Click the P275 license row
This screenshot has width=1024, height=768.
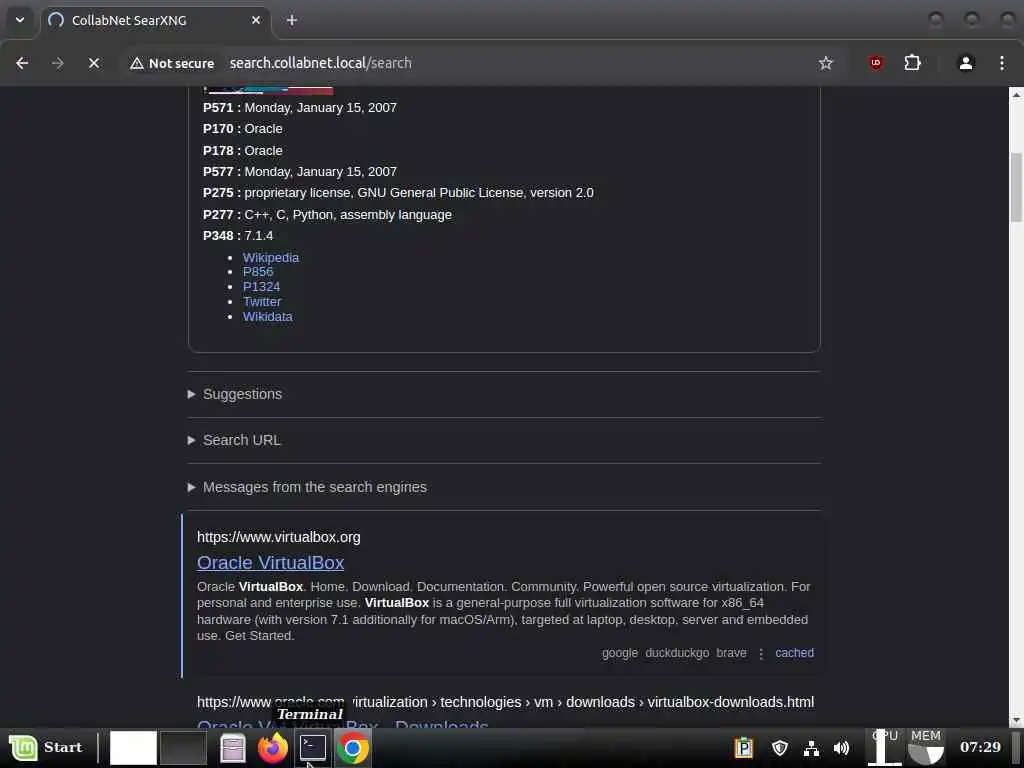[x=398, y=193]
